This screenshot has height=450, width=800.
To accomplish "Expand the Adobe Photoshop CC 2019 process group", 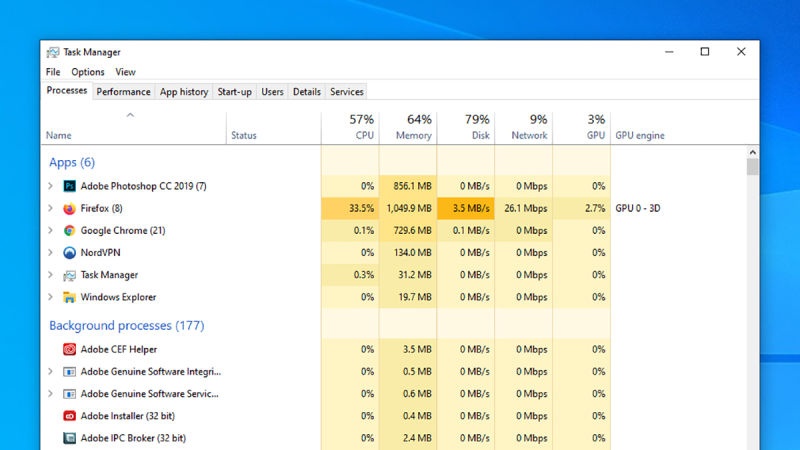I will 50,186.
